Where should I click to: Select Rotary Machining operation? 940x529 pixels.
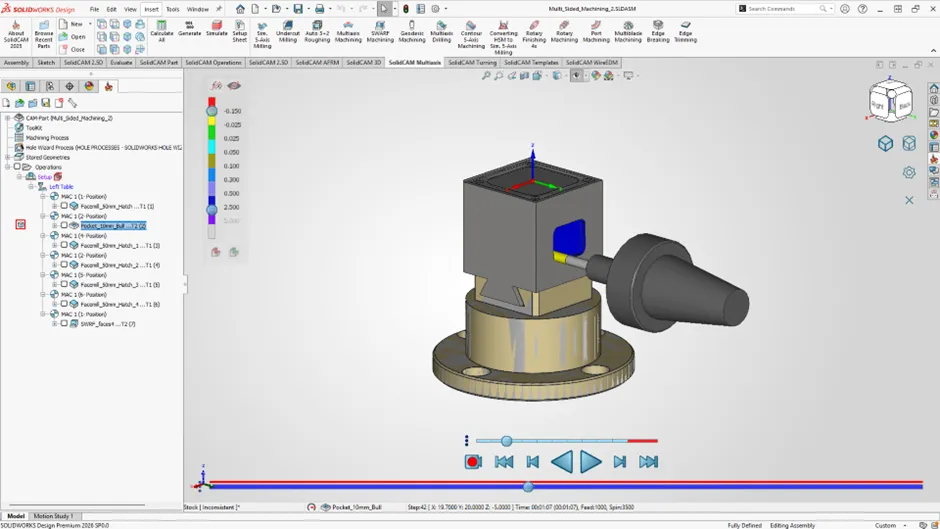[x=564, y=31]
